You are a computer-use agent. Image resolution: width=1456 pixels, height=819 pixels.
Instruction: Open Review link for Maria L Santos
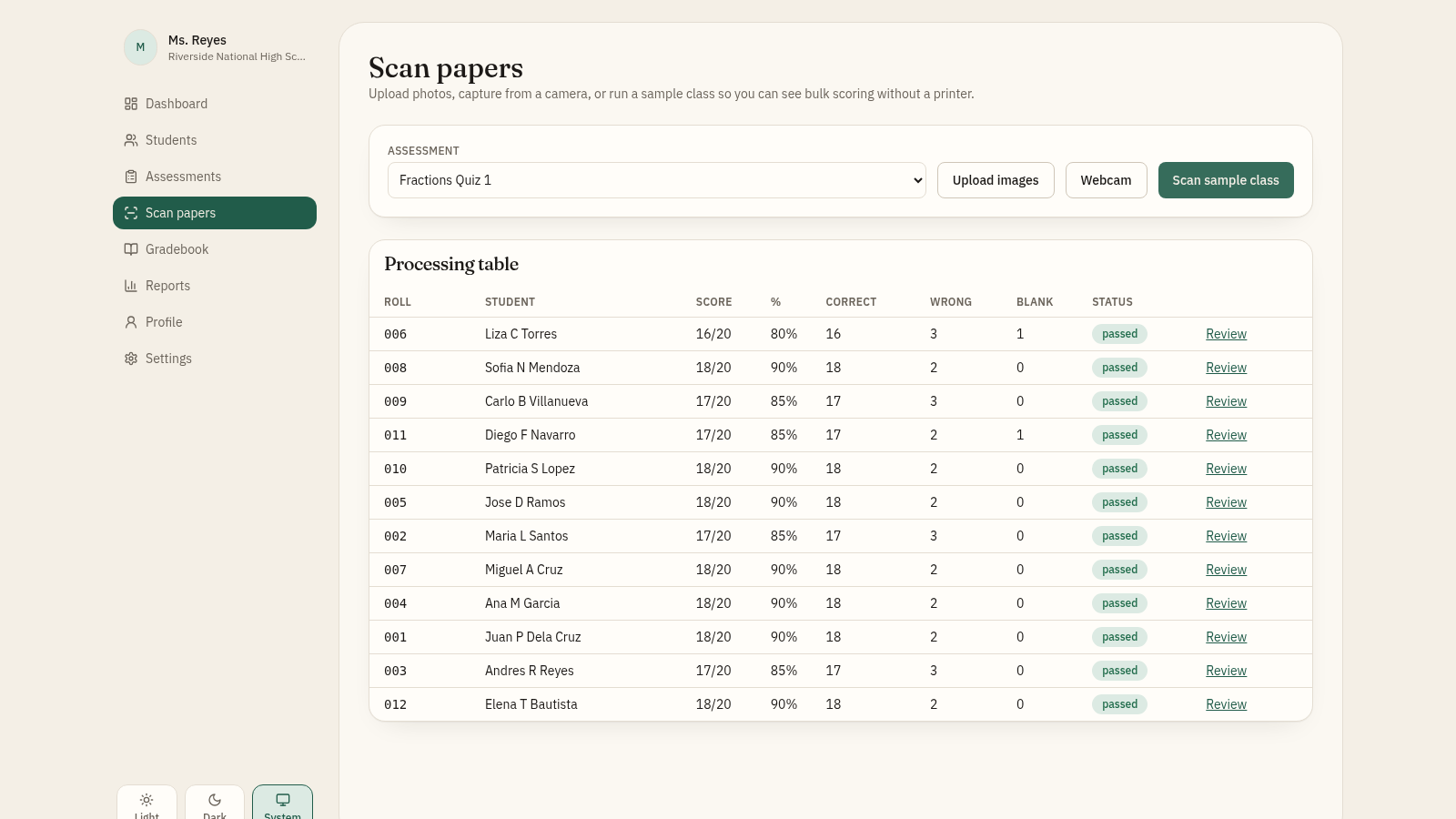click(x=1226, y=536)
